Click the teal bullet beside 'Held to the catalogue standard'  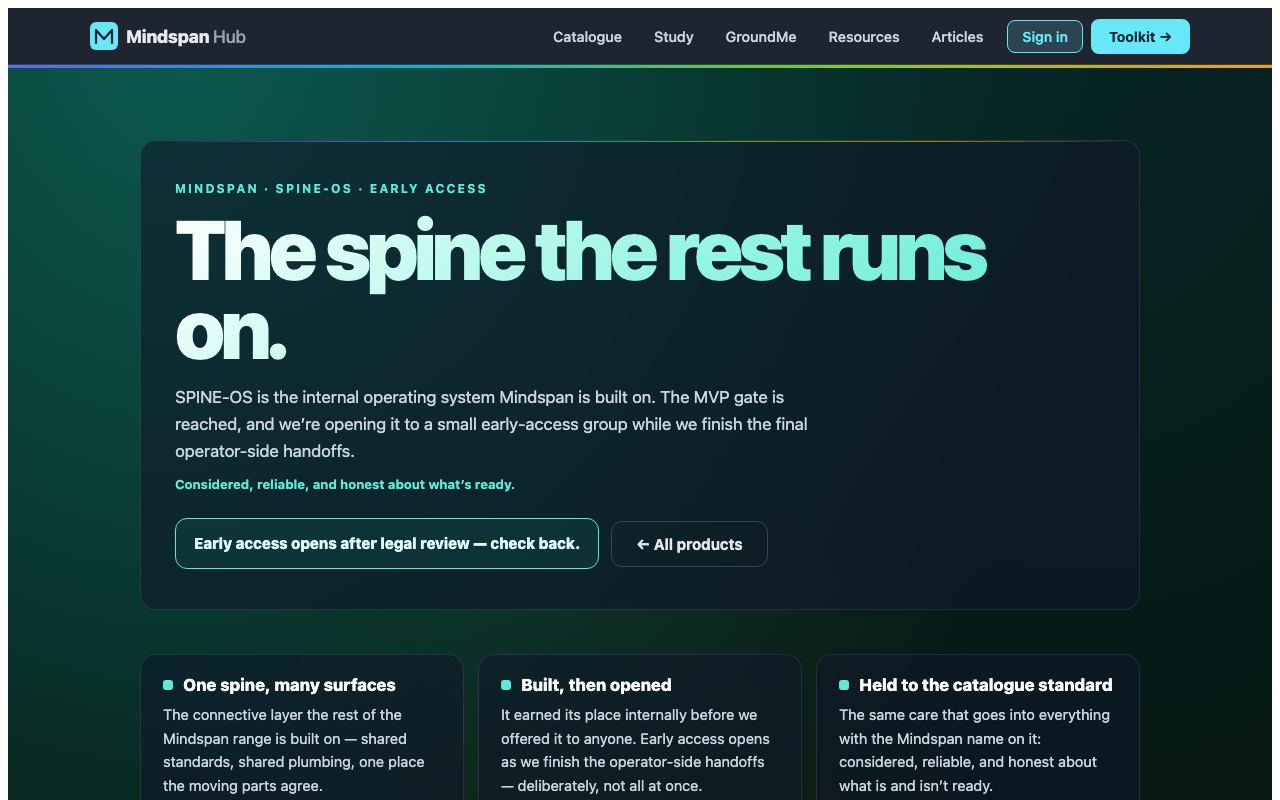844,685
